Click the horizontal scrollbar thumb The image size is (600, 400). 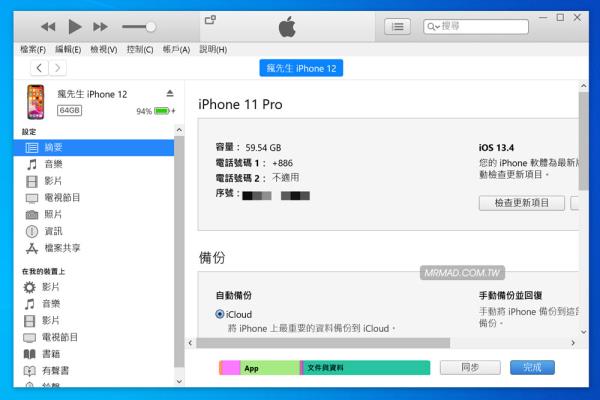pos(323,343)
